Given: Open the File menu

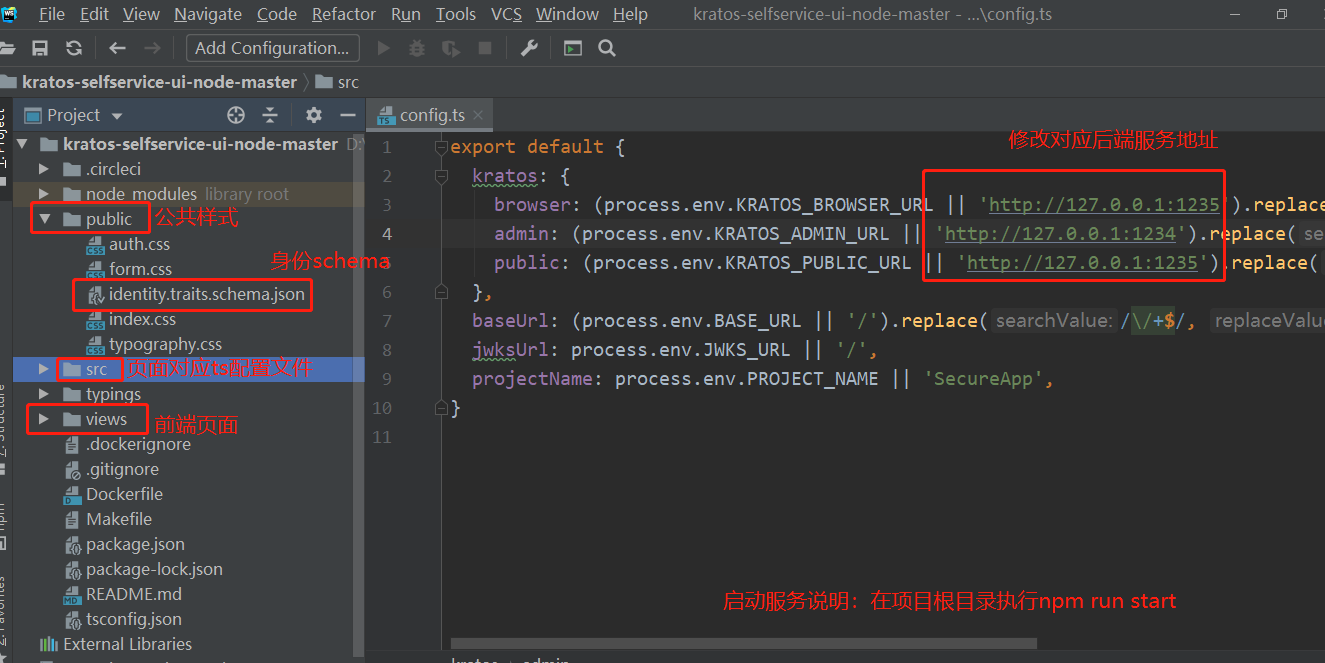Looking at the screenshot, I should 51,14.
